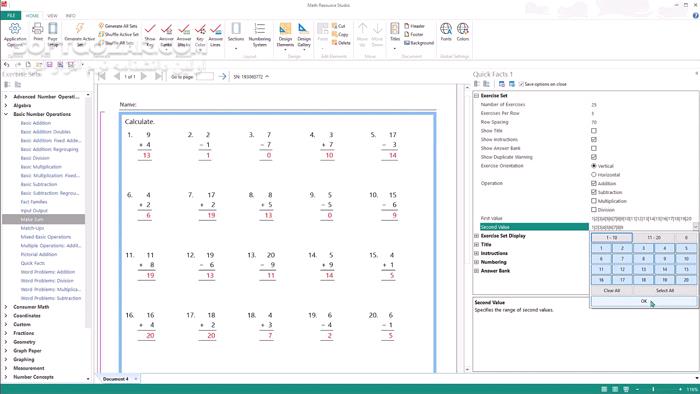Click the Go to page input

pyautogui.click(x=204, y=76)
